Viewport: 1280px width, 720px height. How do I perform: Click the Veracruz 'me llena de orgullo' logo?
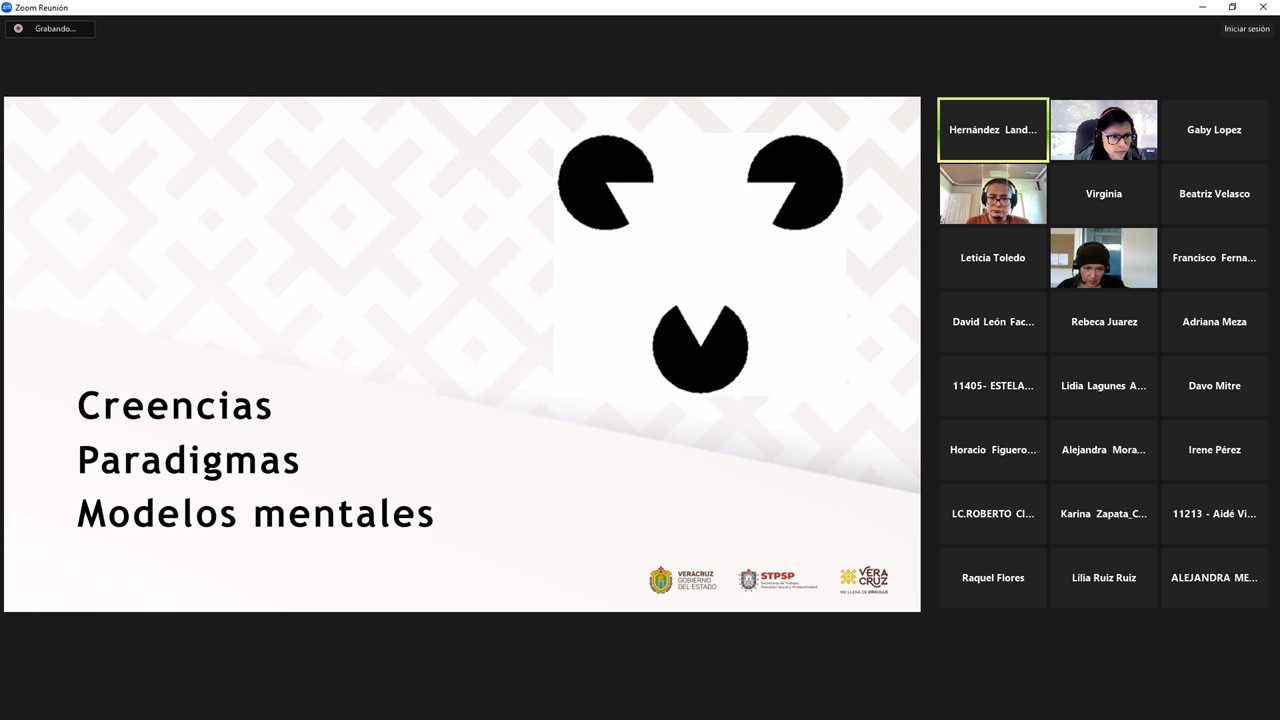pyautogui.click(x=864, y=580)
